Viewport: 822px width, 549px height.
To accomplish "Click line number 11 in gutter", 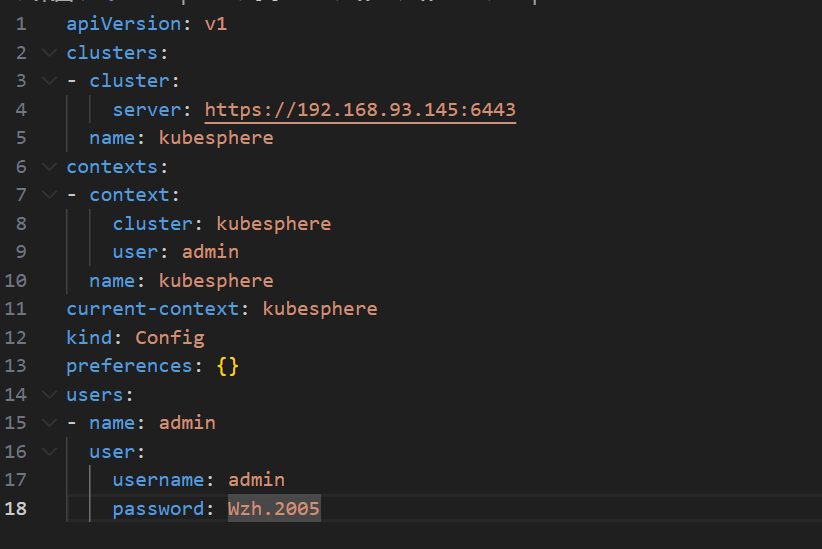I will tap(15, 309).
